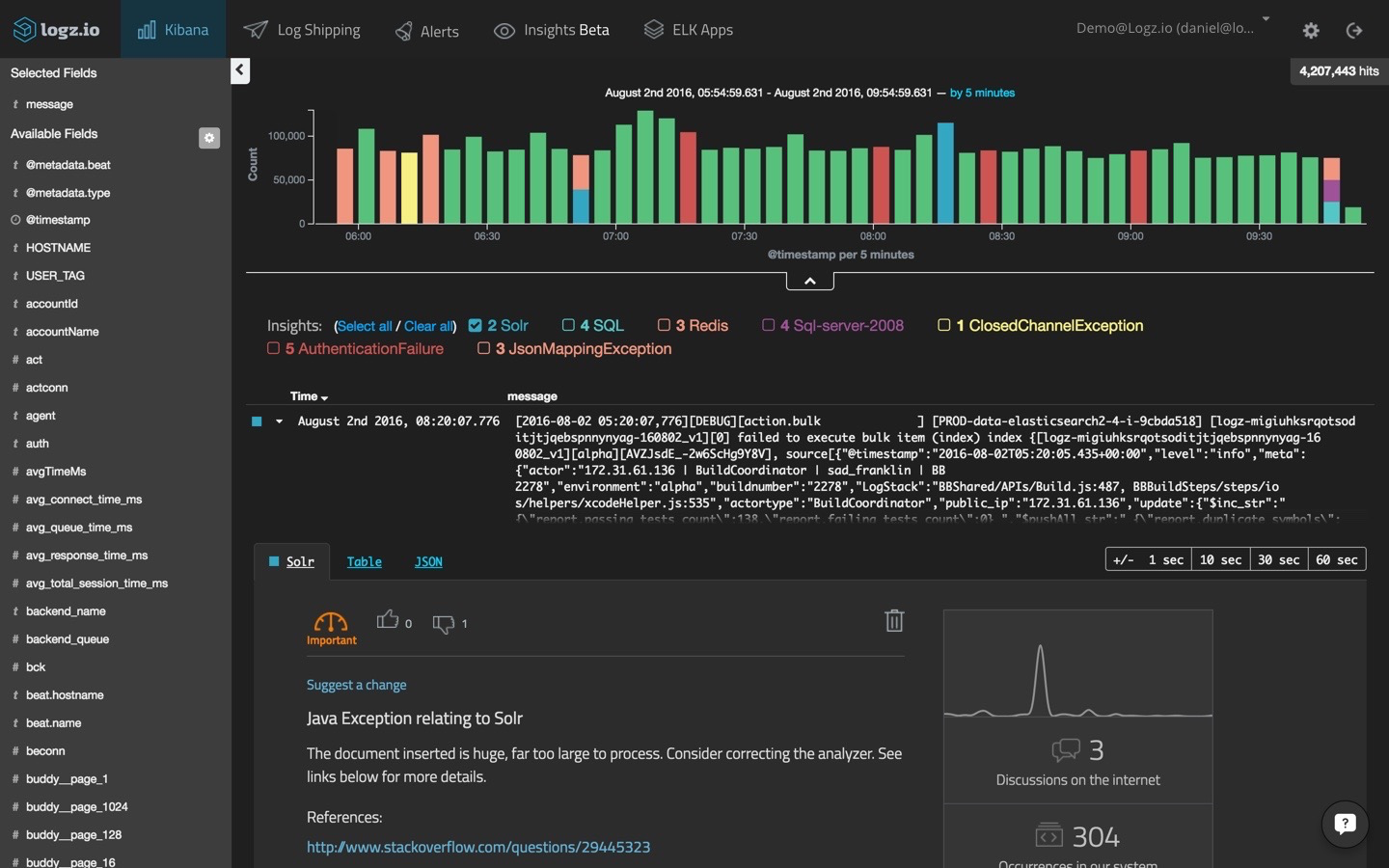This screenshot has width=1389, height=868.
Task: Click the blue Solr marker on log row
Action: coord(257,421)
